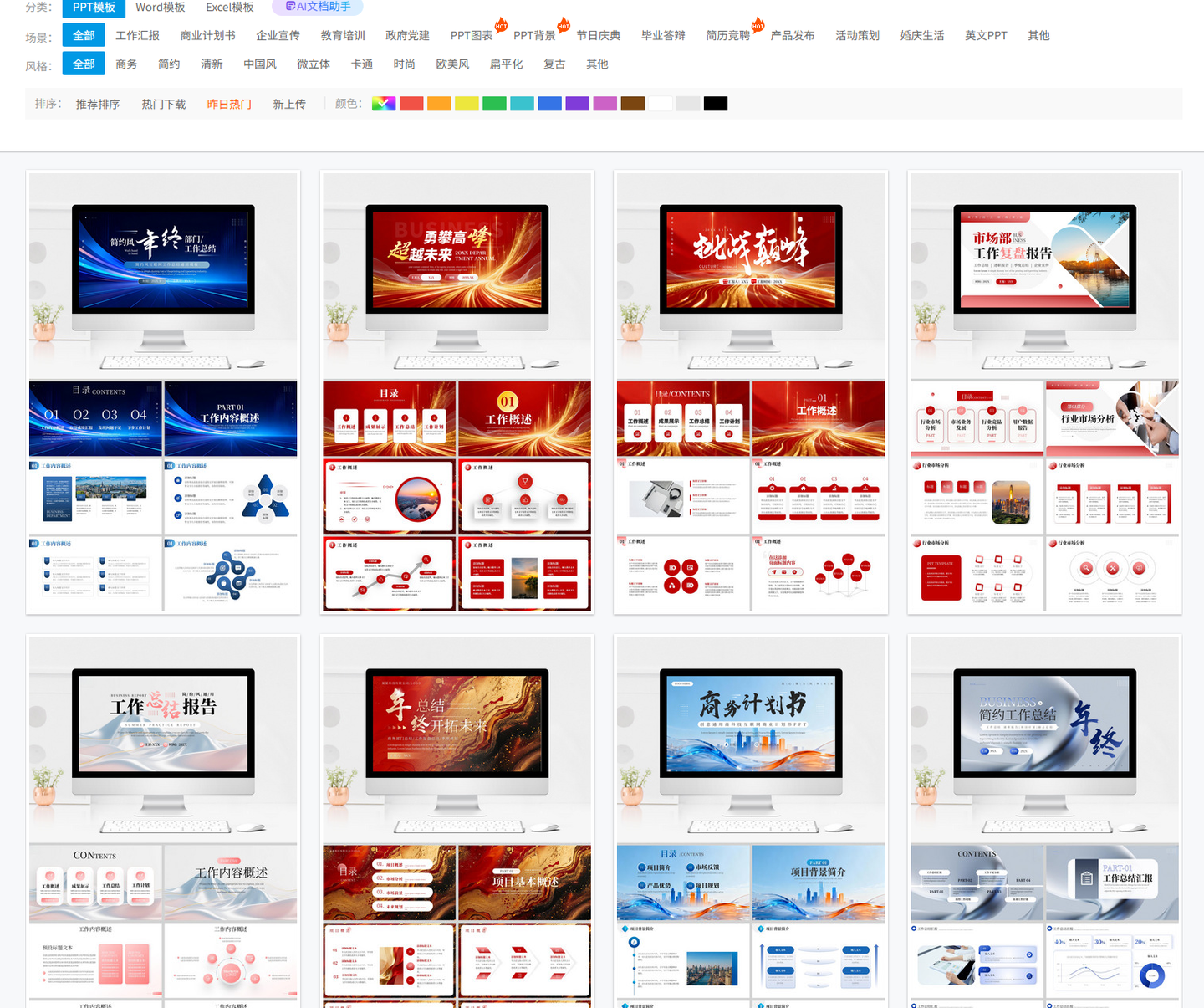
Task: Open the red 挑战巅峰 calligraphy template
Action: [x=751, y=392]
